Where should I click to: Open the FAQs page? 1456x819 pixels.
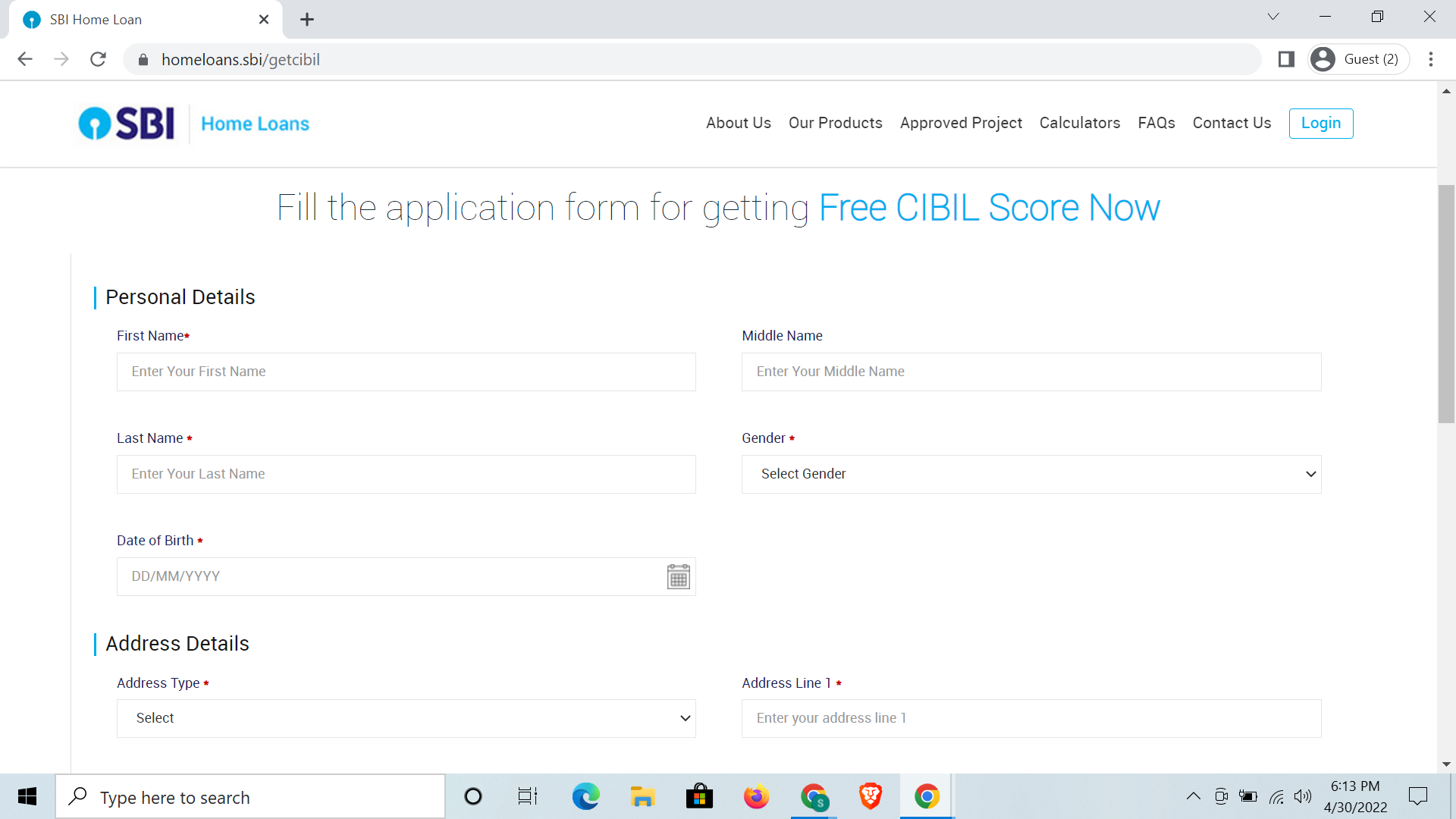pos(1156,123)
